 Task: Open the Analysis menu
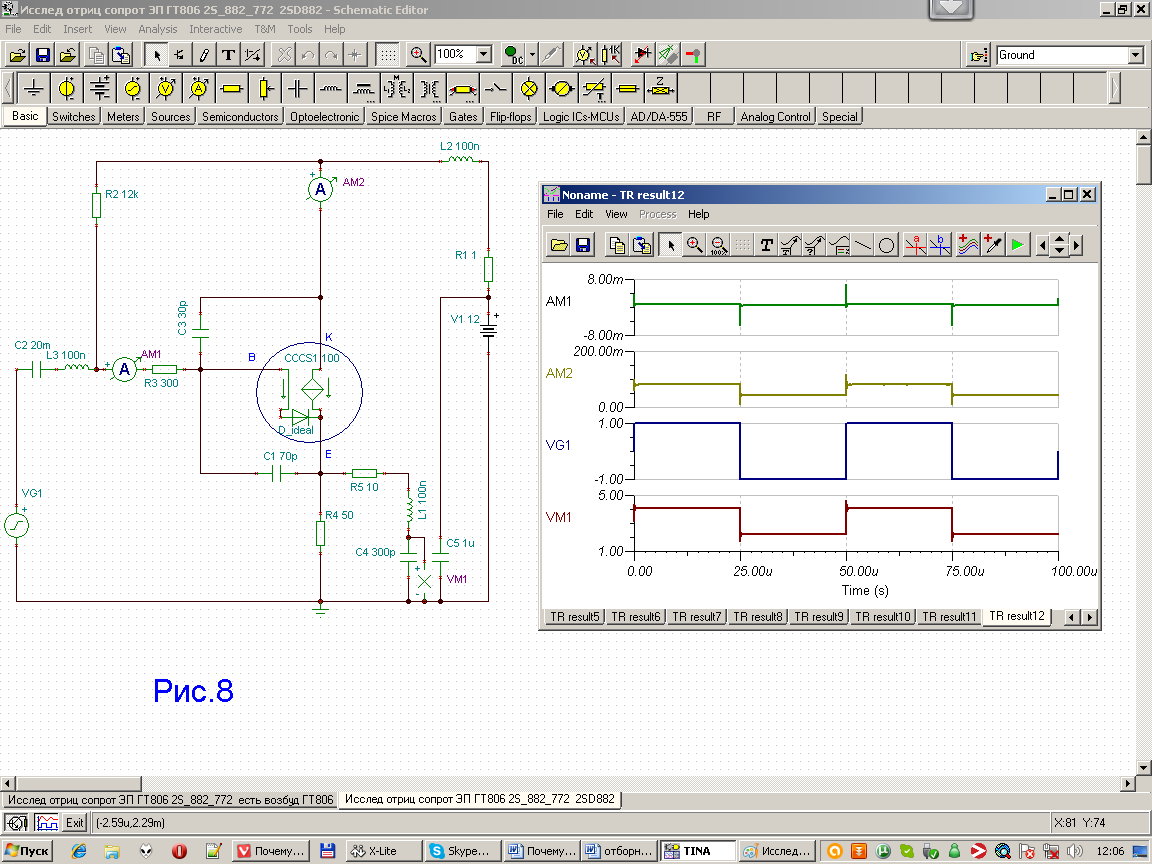pyautogui.click(x=157, y=29)
